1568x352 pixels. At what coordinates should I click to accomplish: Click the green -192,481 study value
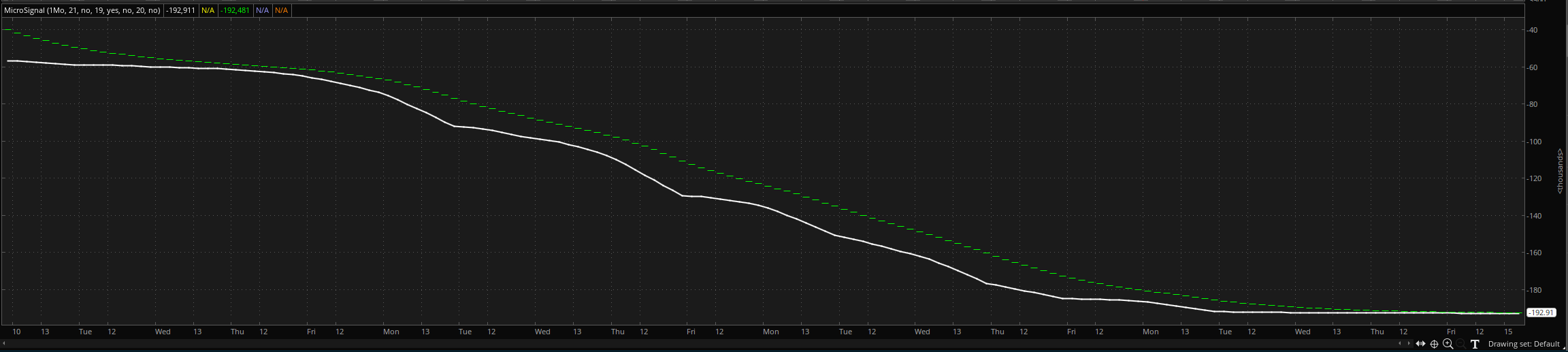pyautogui.click(x=235, y=10)
